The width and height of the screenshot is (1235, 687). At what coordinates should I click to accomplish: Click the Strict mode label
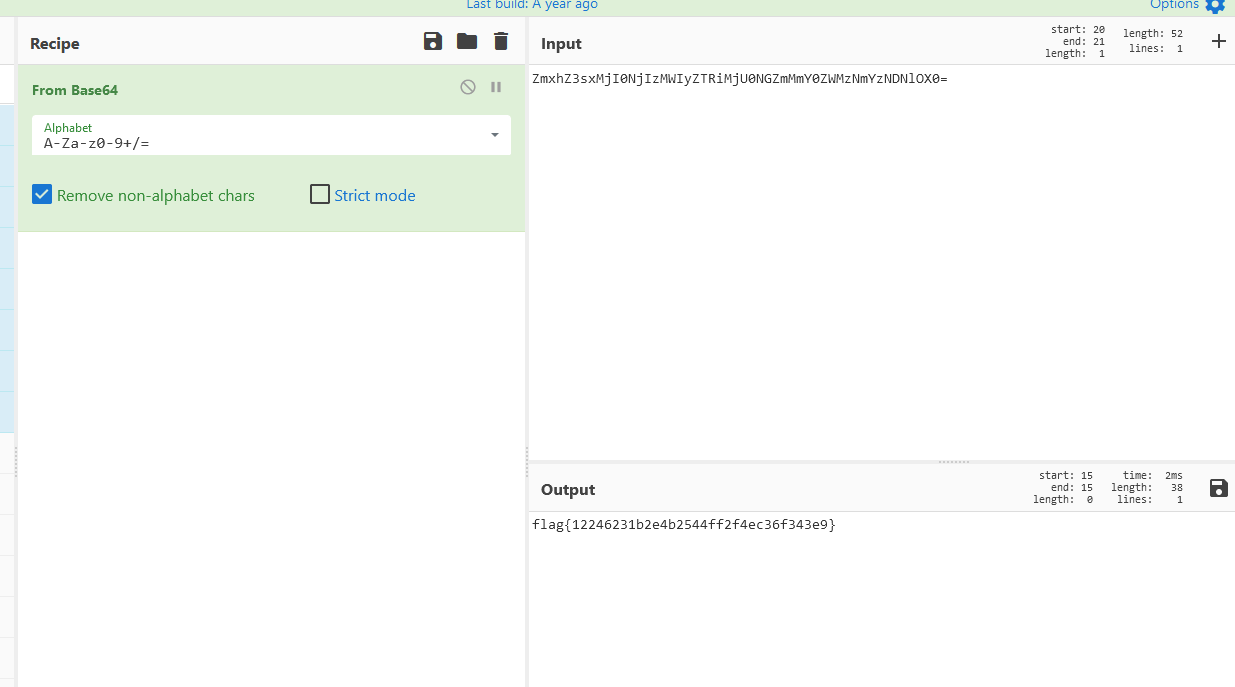[x=375, y=196]
